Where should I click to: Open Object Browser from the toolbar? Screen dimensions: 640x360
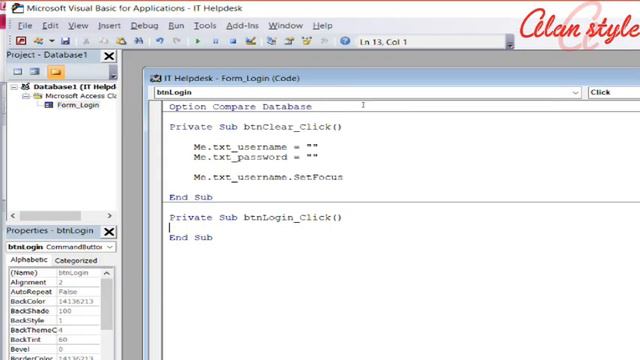coord(307,41)
